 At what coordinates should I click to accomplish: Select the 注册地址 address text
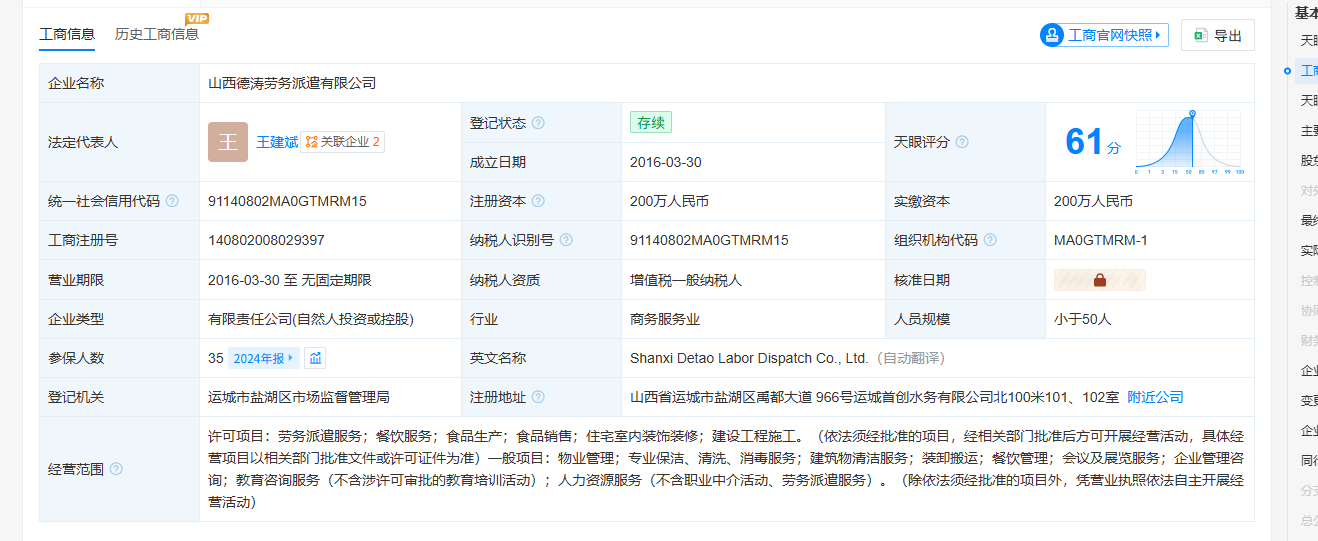click(x=875, y=397)
